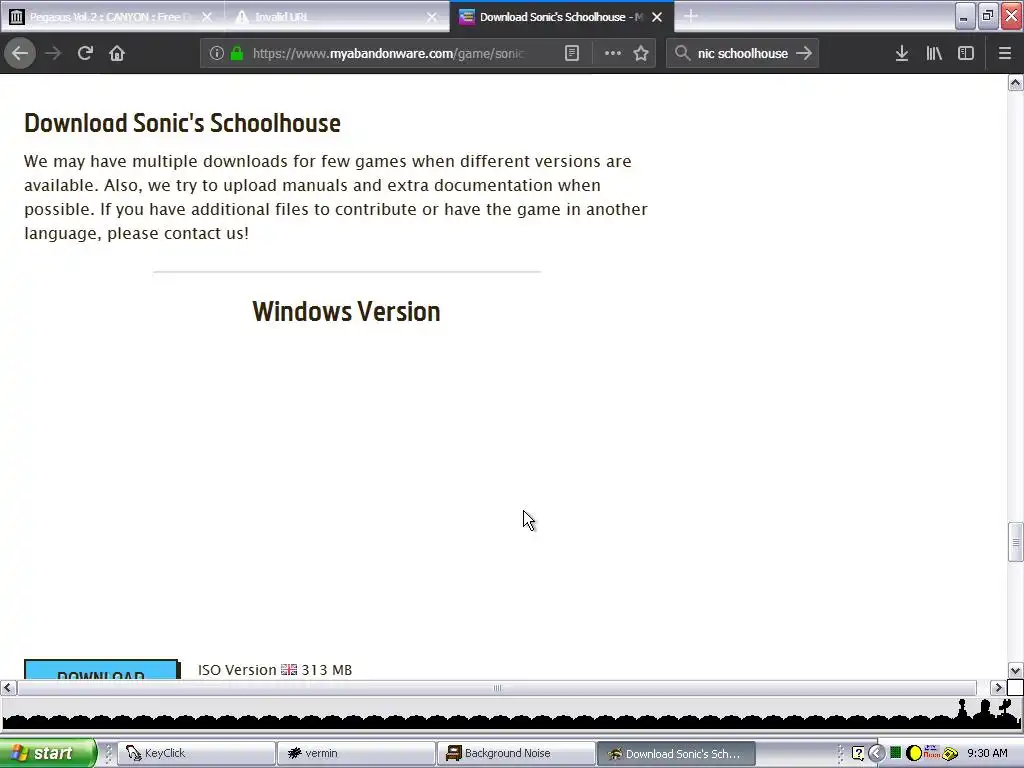Click the help question mark tray icon
The width and height of the screenshot is (1024, 768).
coord(858,753)
